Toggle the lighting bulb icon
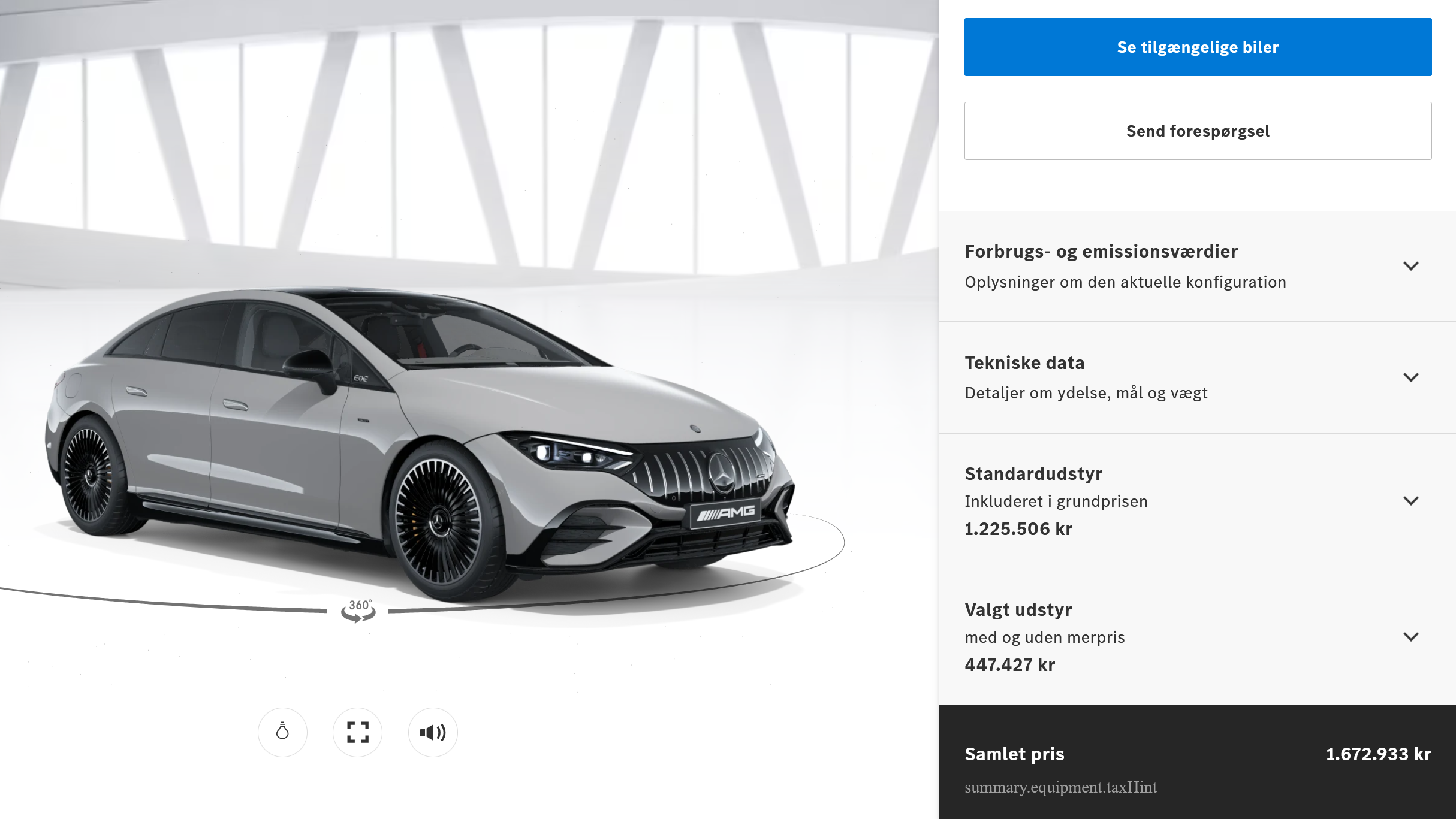The height and width of the screenshot is (819, 1456). click(282, 732)
